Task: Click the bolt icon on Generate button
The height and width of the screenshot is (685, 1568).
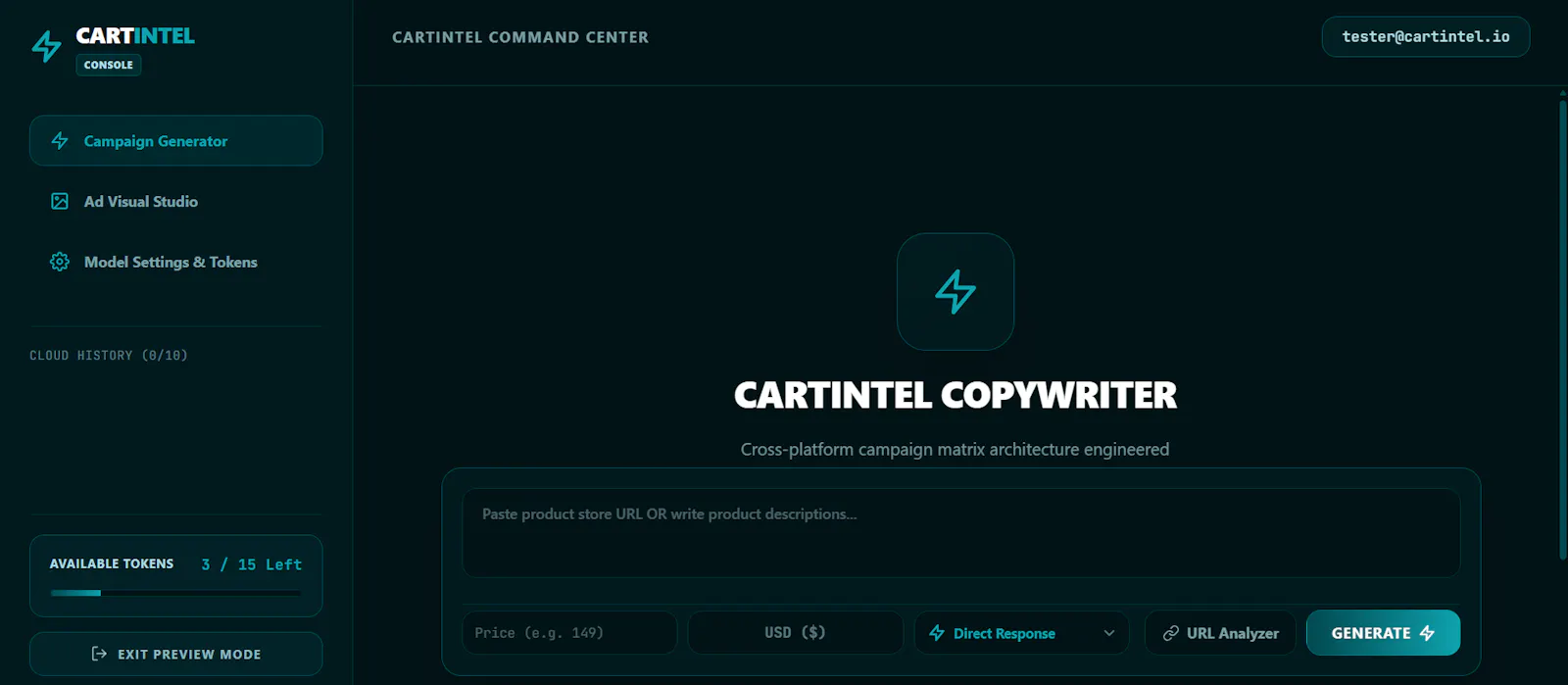Action: [x=1427, y=633]
